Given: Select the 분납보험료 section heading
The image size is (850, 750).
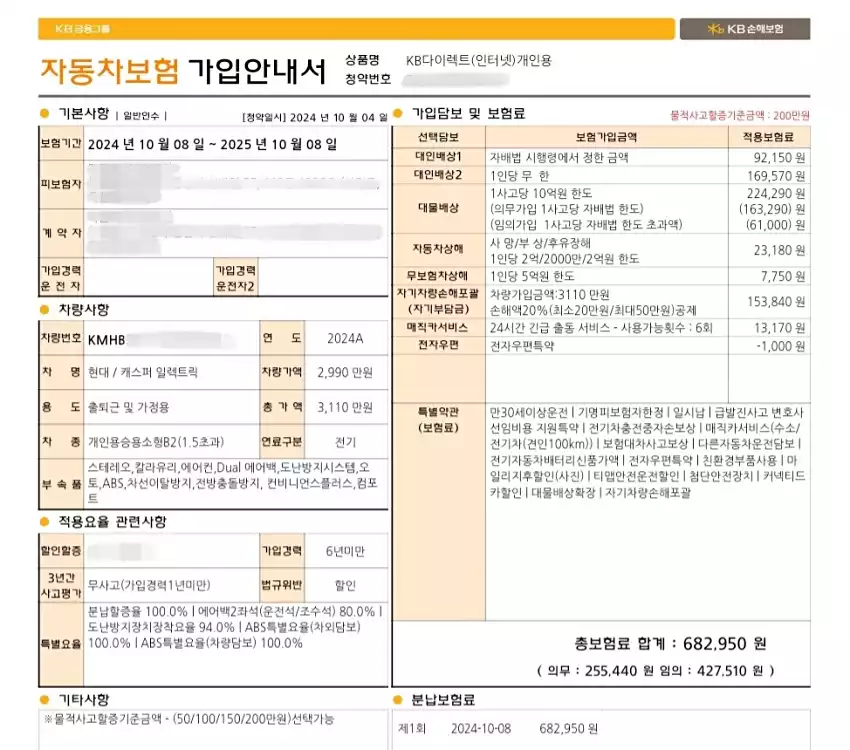Looking at the screenshot, I should click(x=443, y=700).
